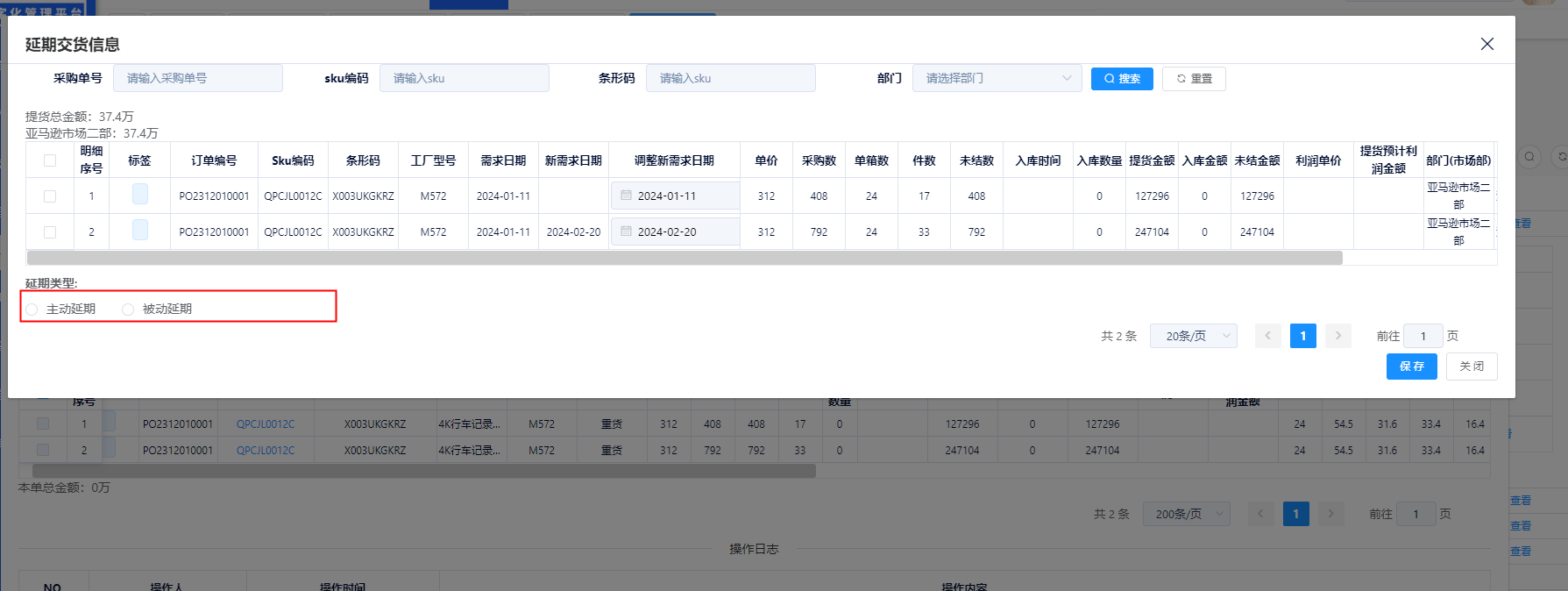Screen dimensions: 1568x591
Task: Click the plain 2024-02-20 新需求日期 cell
Action: pos(573,232)
